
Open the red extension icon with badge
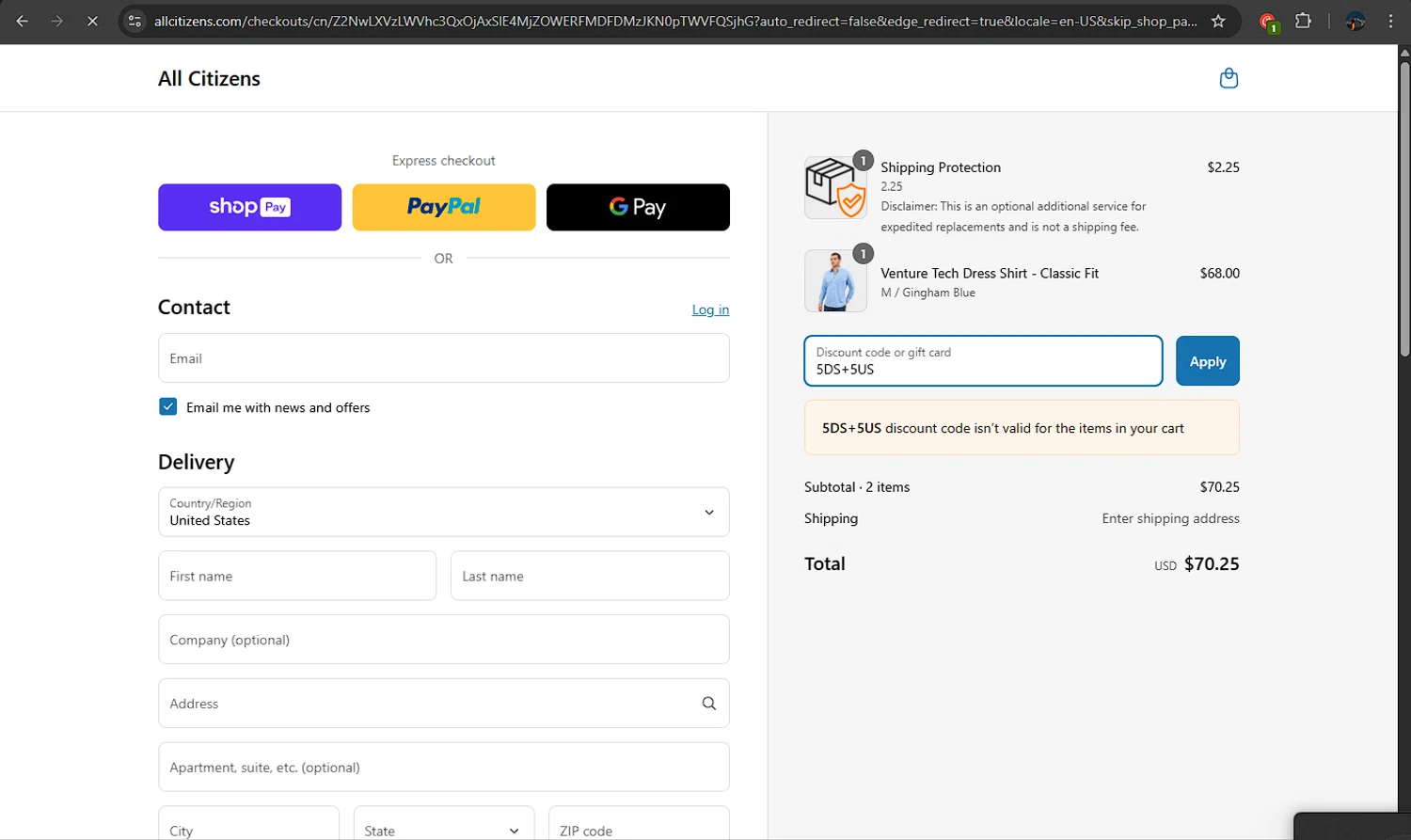click(1267, 22)
